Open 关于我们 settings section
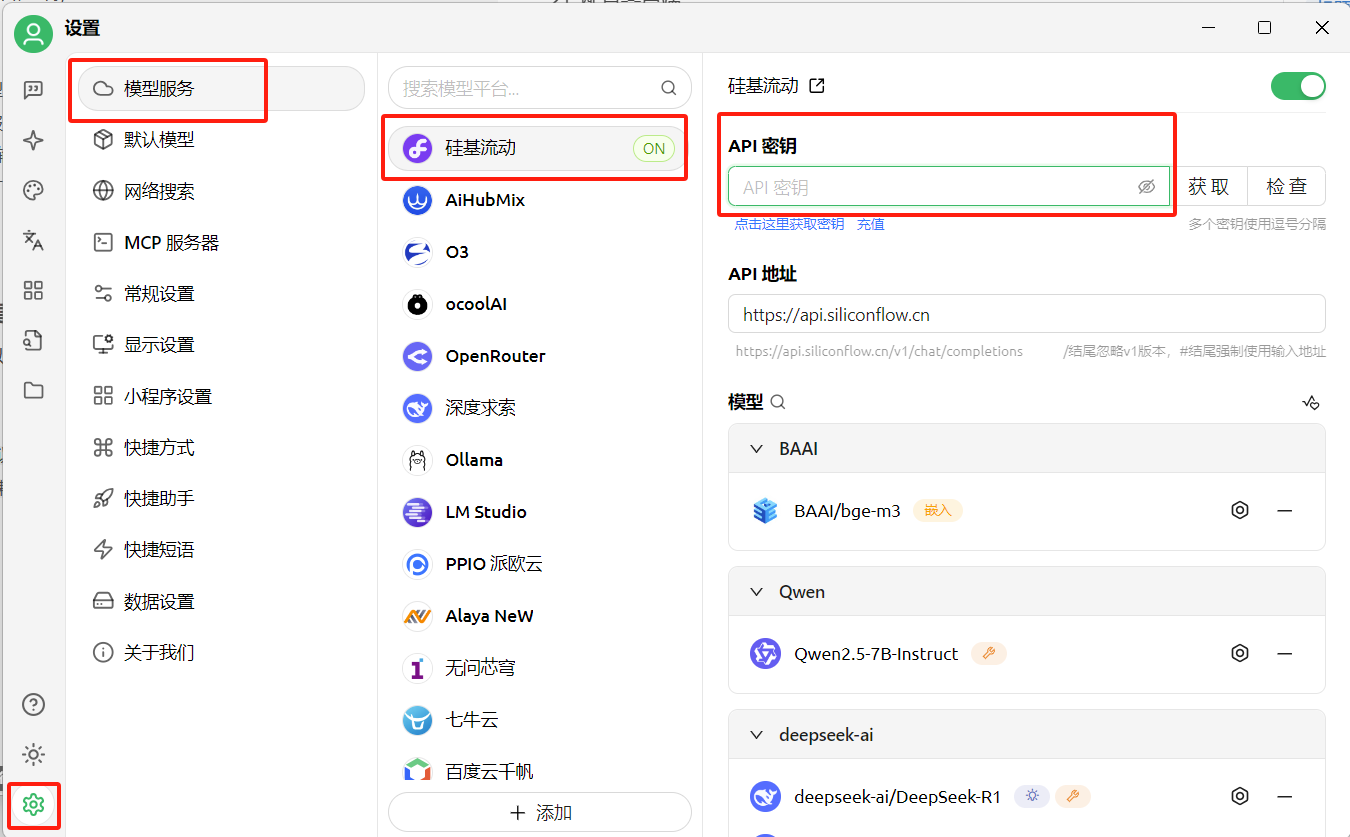 pos(221,652)
